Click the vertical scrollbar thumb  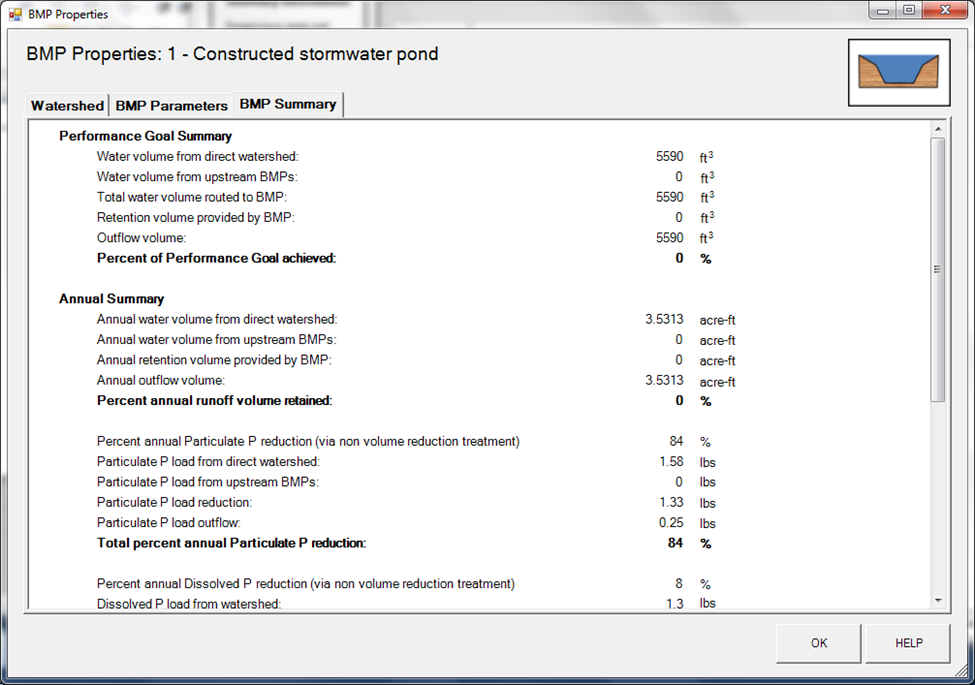click(x=937, y=270)
